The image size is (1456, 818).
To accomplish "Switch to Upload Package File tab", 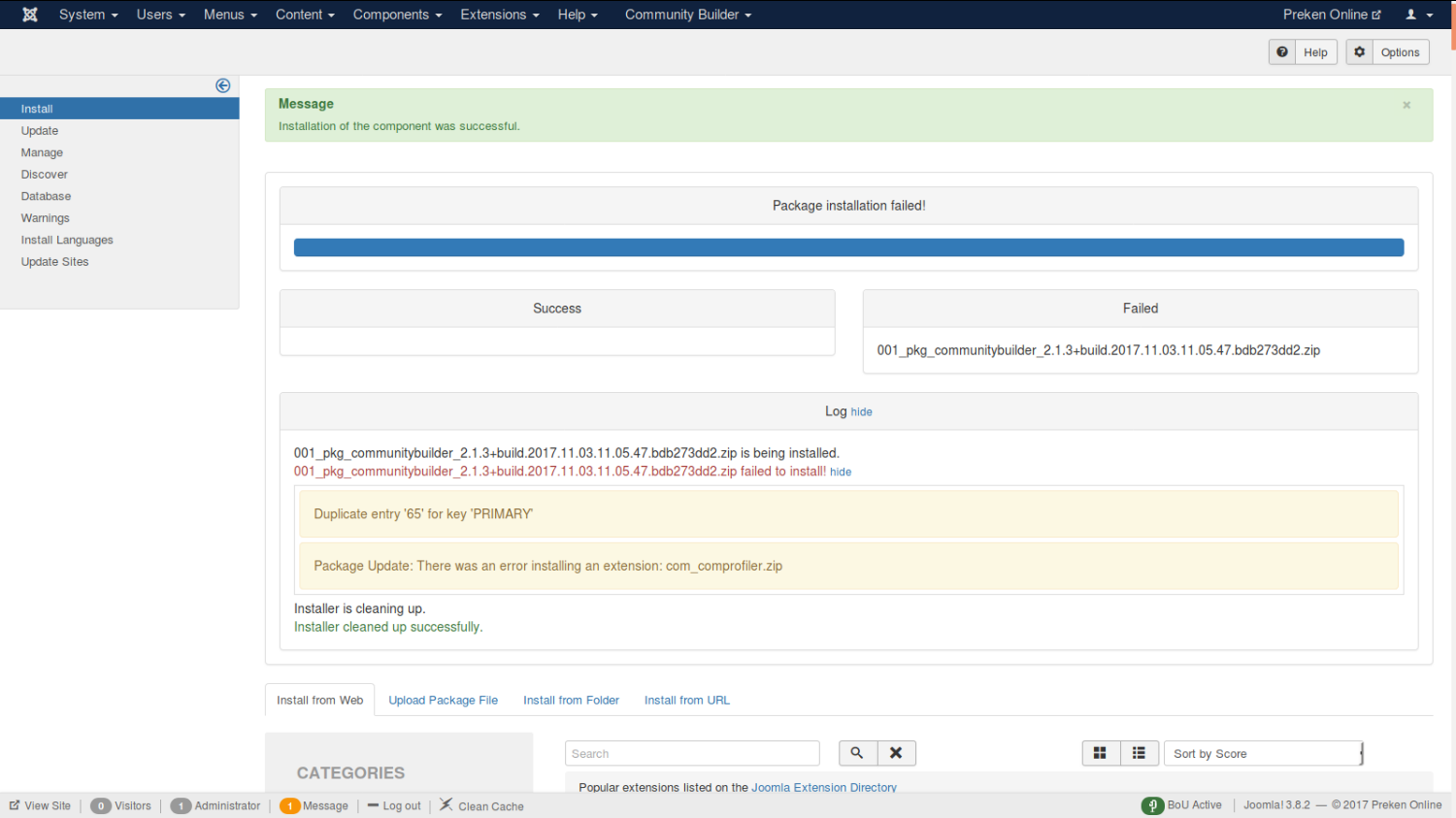I will [x=443, y=701].
